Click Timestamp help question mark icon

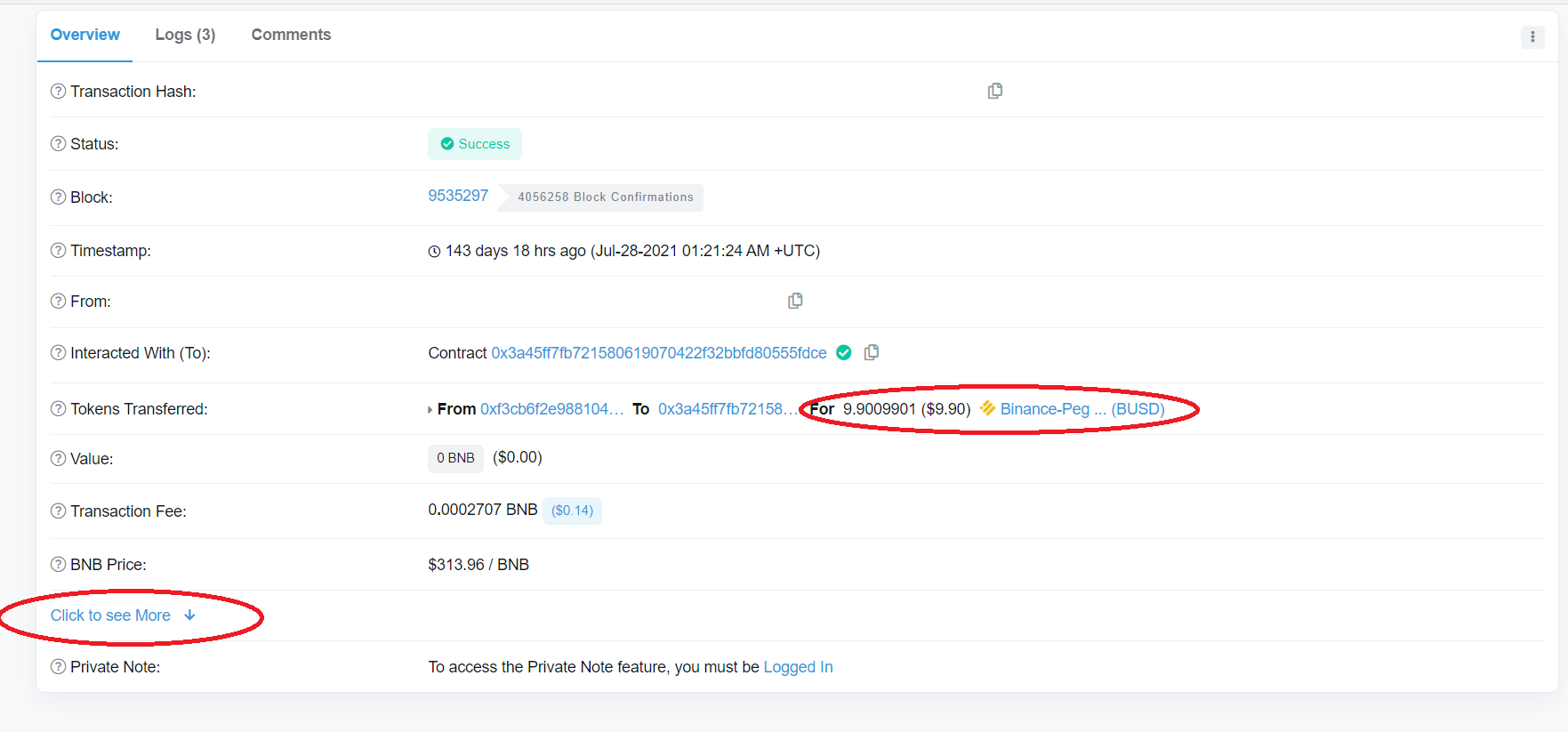(58, 250)
